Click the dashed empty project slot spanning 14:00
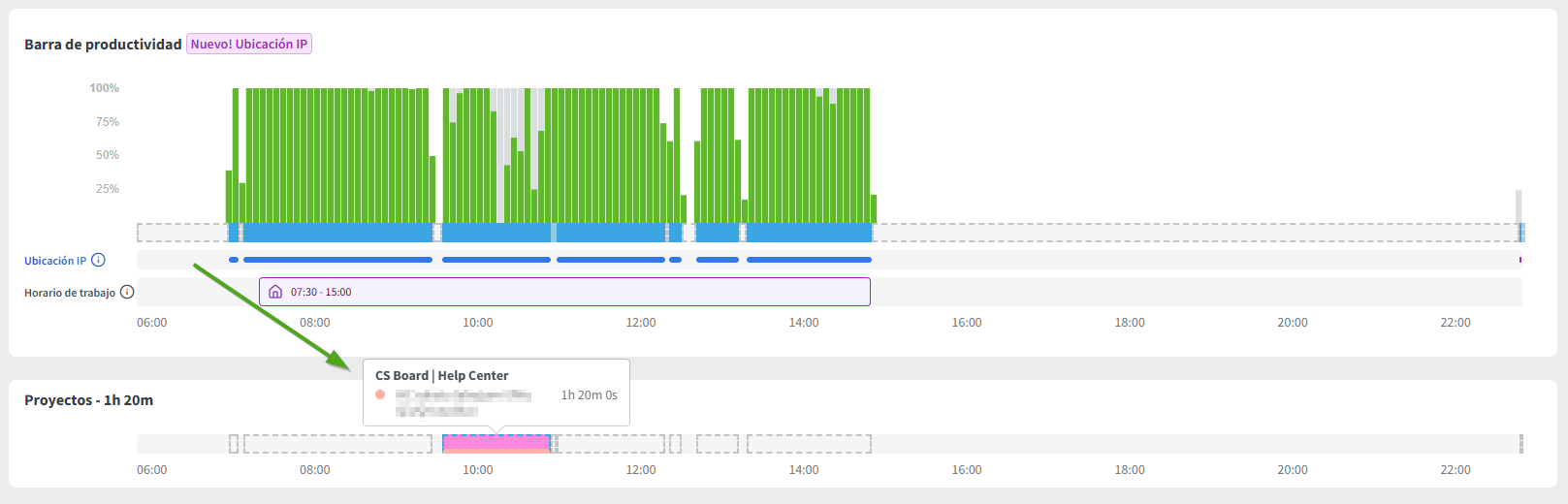1568x504 pixels. 809,444
